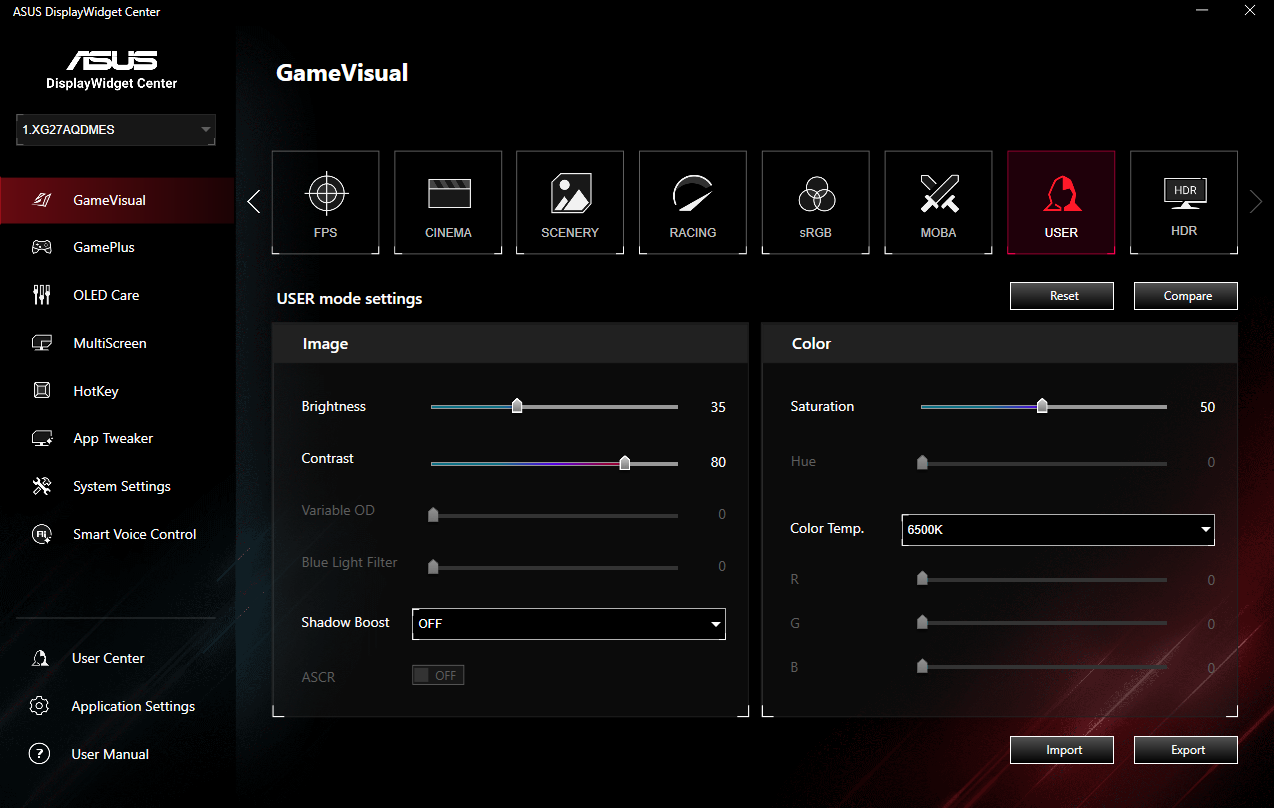Screen dimensions: 1274x808
Task: Close the DisplayWidget Center window
Action: pos(1250,12)
